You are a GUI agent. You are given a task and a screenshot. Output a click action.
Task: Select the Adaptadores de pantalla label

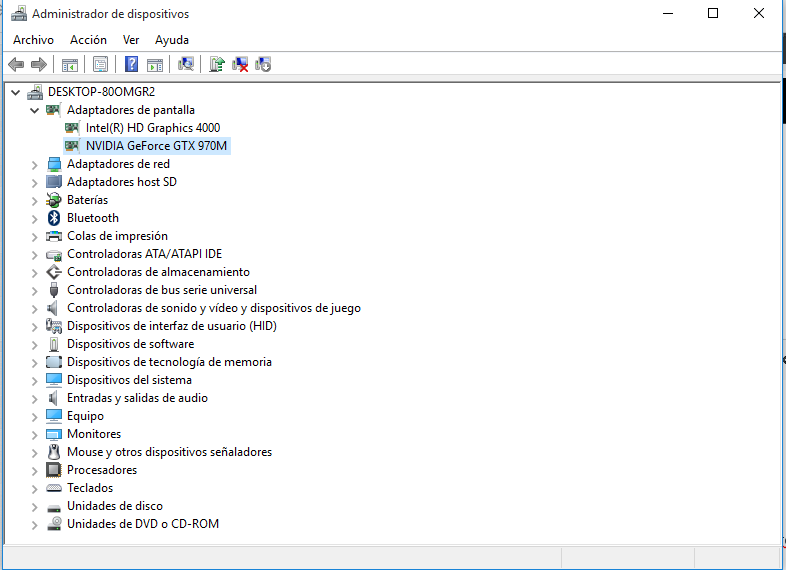click(131, 110)
